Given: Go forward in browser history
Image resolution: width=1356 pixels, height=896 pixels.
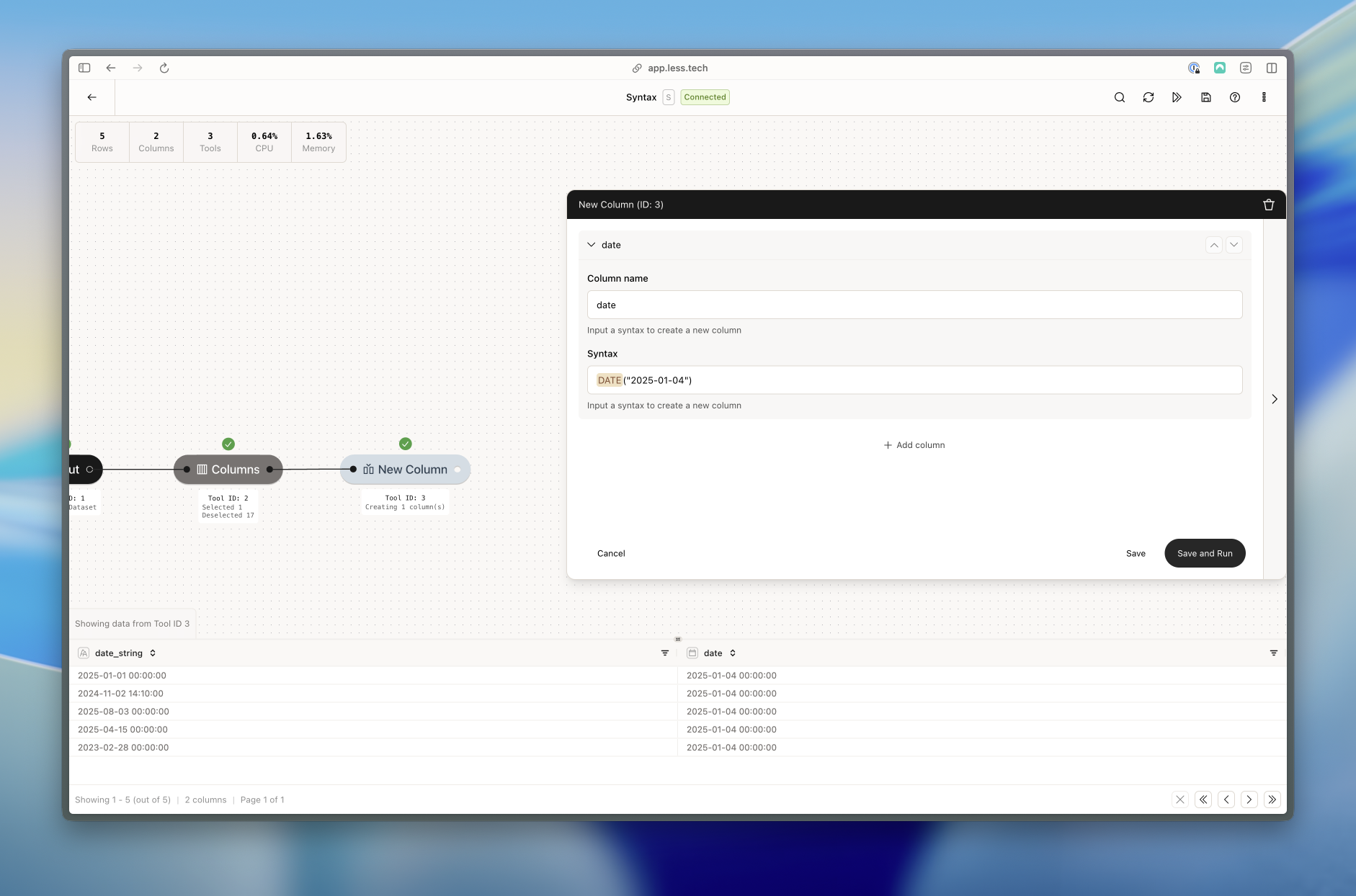Looking at the screenshot, I should [x=138, y=68].
